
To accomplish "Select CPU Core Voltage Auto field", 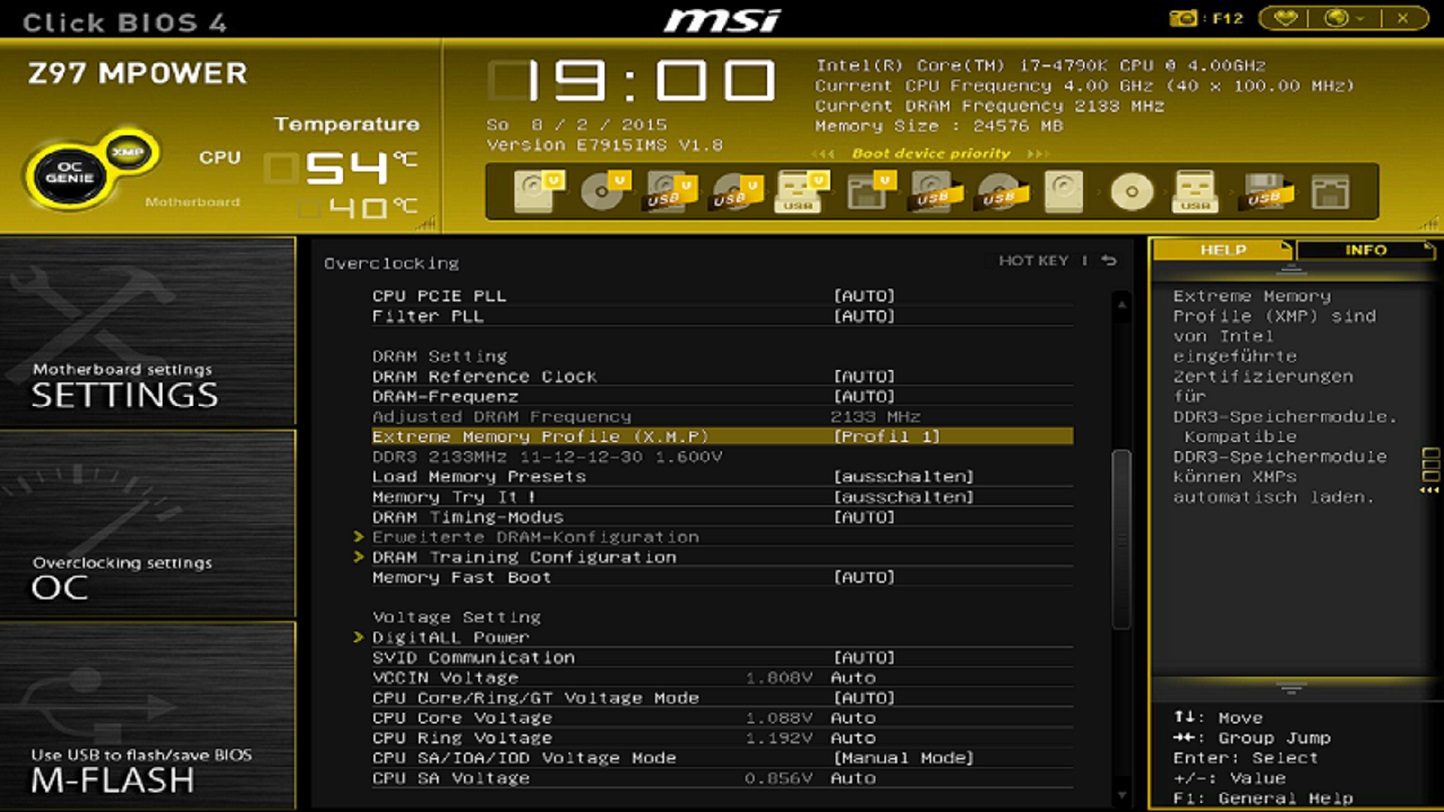I will pos(853,717).
